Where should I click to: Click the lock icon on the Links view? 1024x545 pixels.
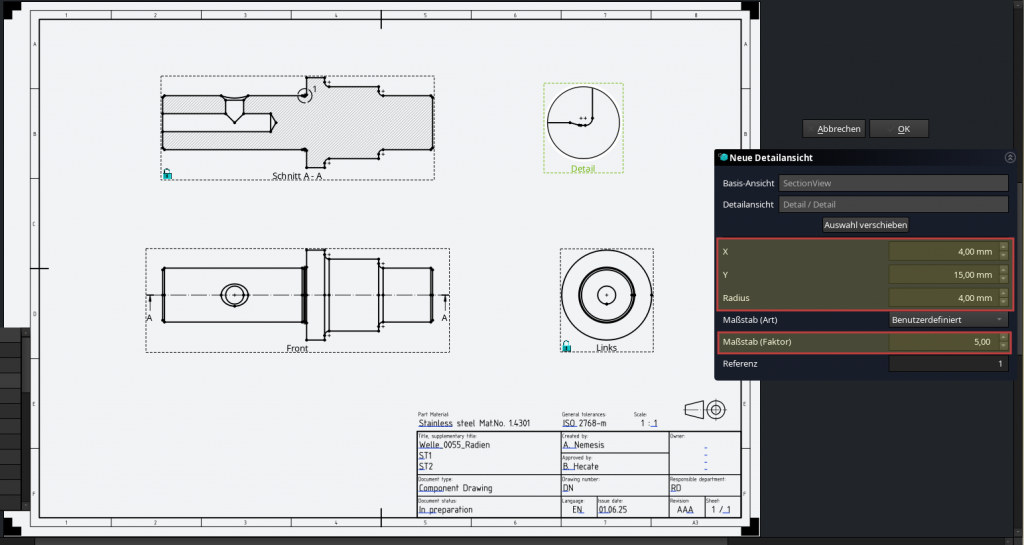(566, 347)
